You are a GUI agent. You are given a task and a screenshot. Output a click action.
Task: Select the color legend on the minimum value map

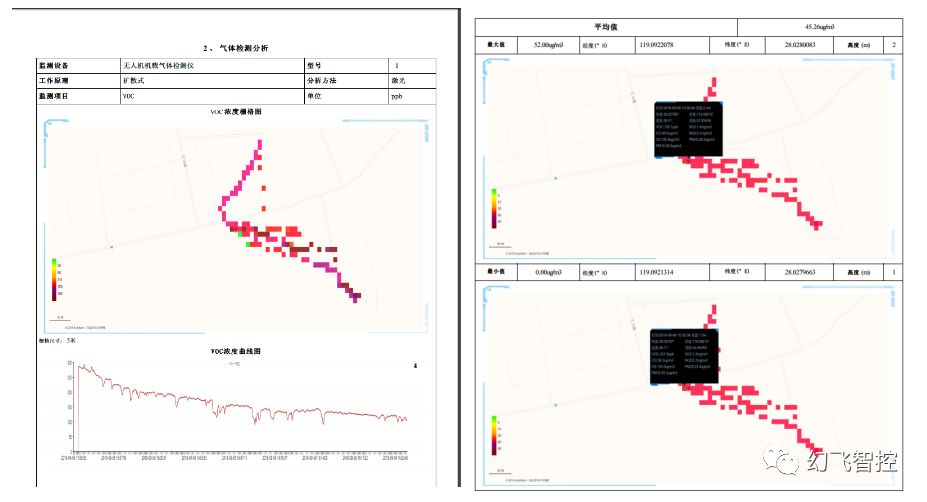point(494,435)
